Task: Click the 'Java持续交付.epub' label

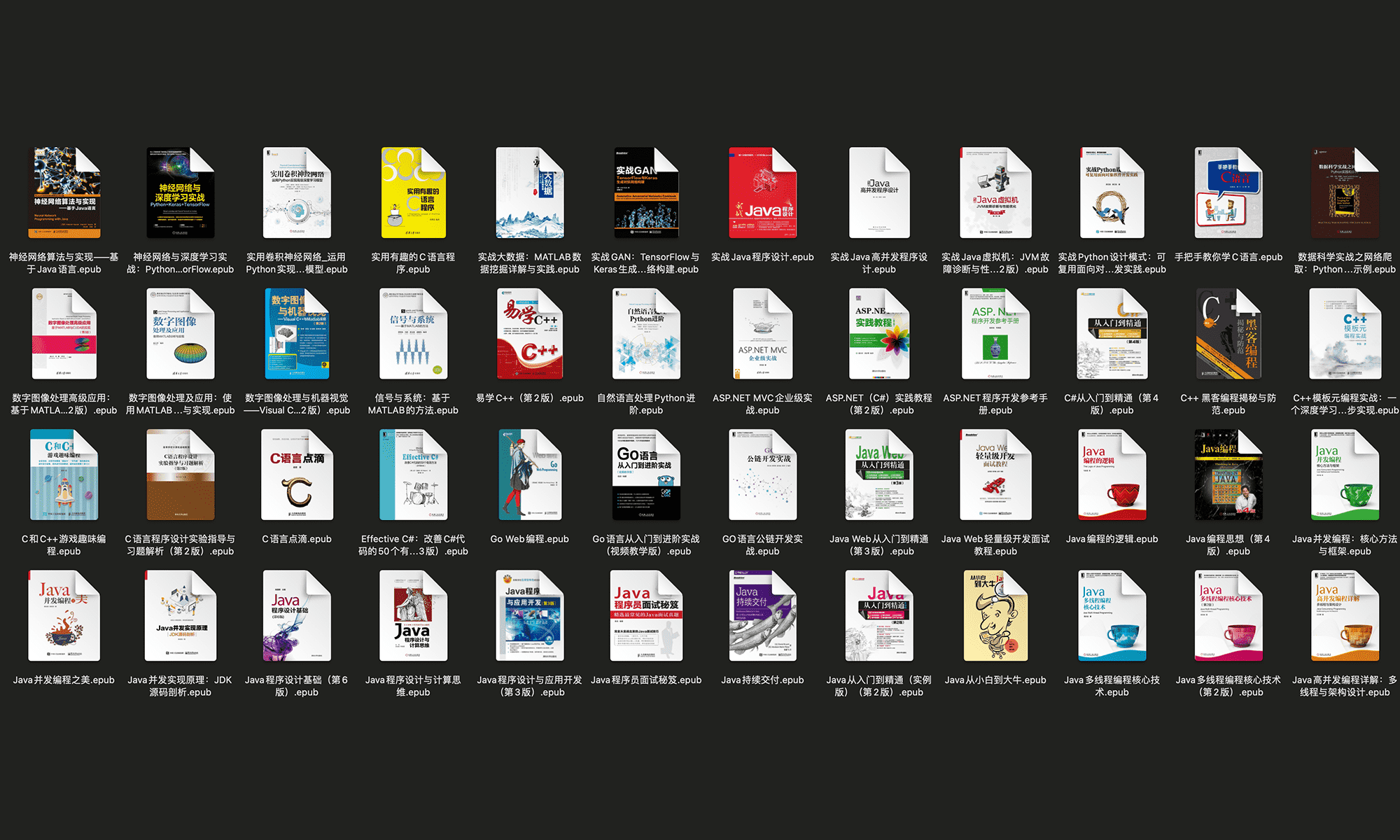Action: [762, 680]
